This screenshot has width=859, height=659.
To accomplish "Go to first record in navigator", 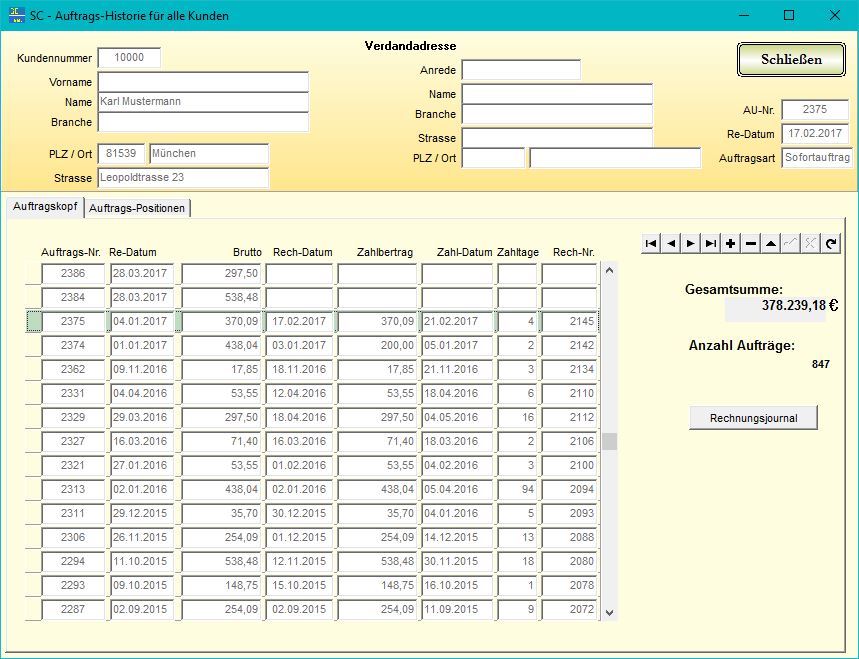I will 651,243.
